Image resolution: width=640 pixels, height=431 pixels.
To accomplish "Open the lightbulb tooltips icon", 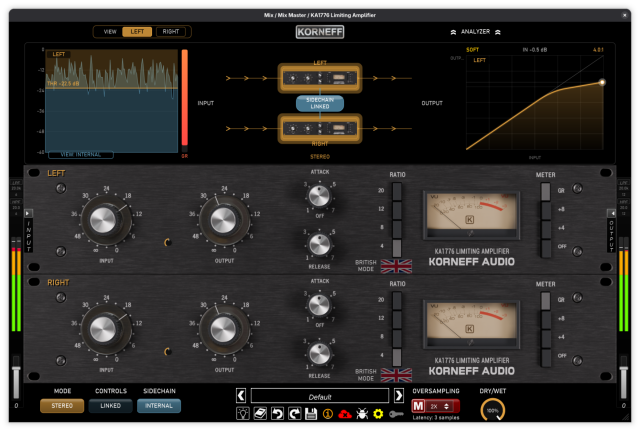I will coord(243,414).
